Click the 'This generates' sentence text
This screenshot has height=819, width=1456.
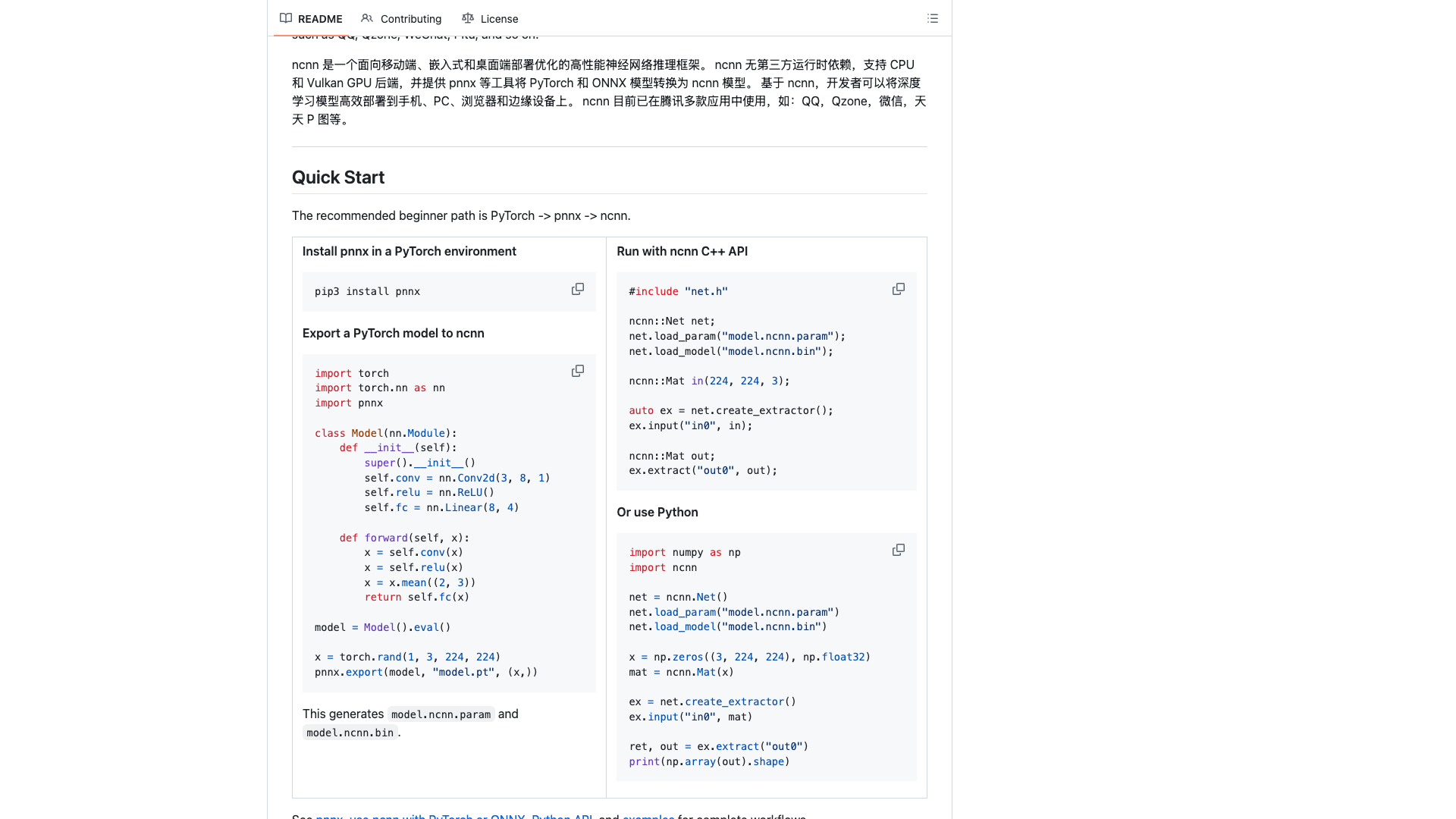(343, 714)
